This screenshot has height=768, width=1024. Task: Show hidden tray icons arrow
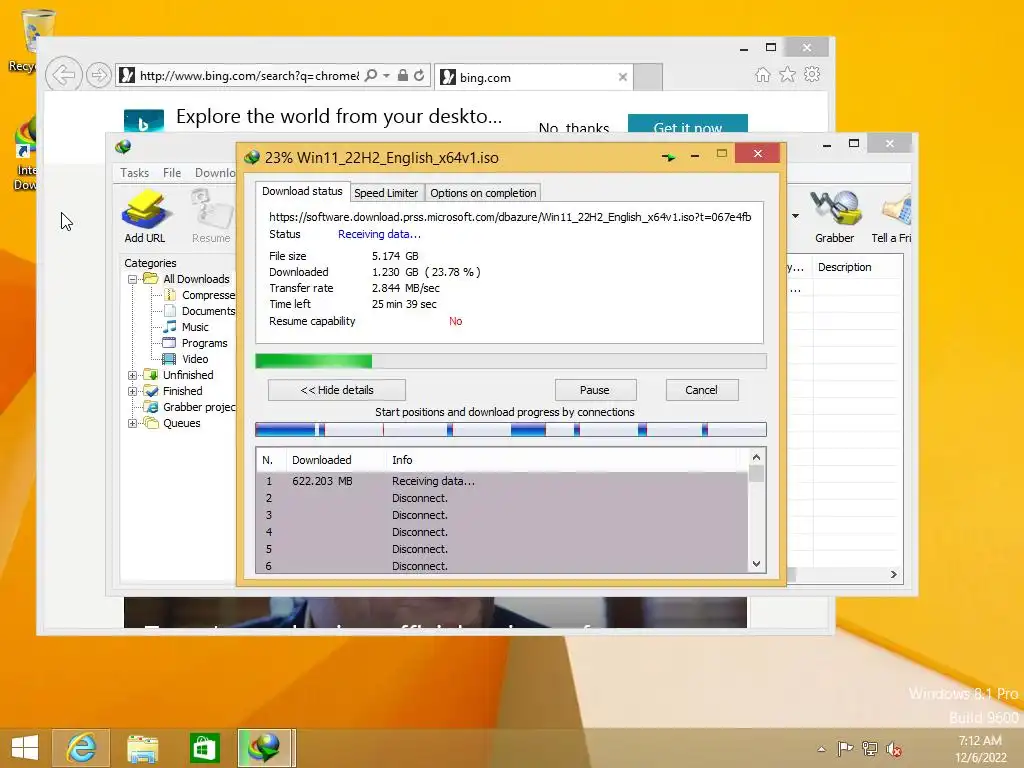pyautogui.click(x=822, y=749)
